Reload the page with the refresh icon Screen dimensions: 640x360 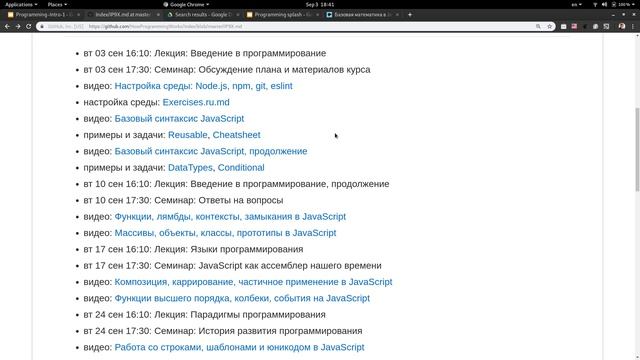point(29,26)
